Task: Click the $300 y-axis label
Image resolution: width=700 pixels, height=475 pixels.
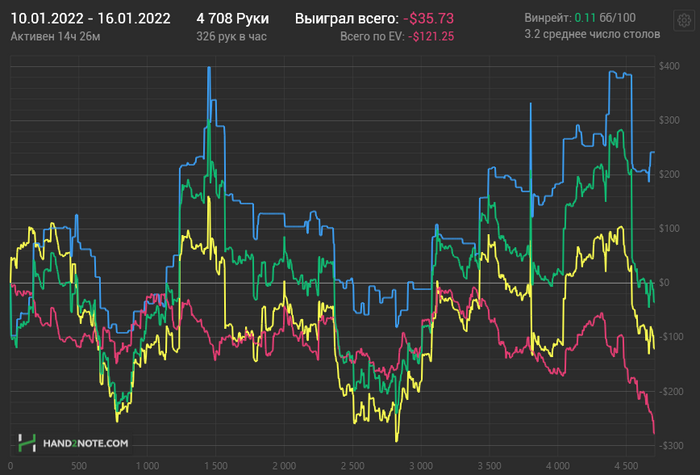Action: [669, 121]
